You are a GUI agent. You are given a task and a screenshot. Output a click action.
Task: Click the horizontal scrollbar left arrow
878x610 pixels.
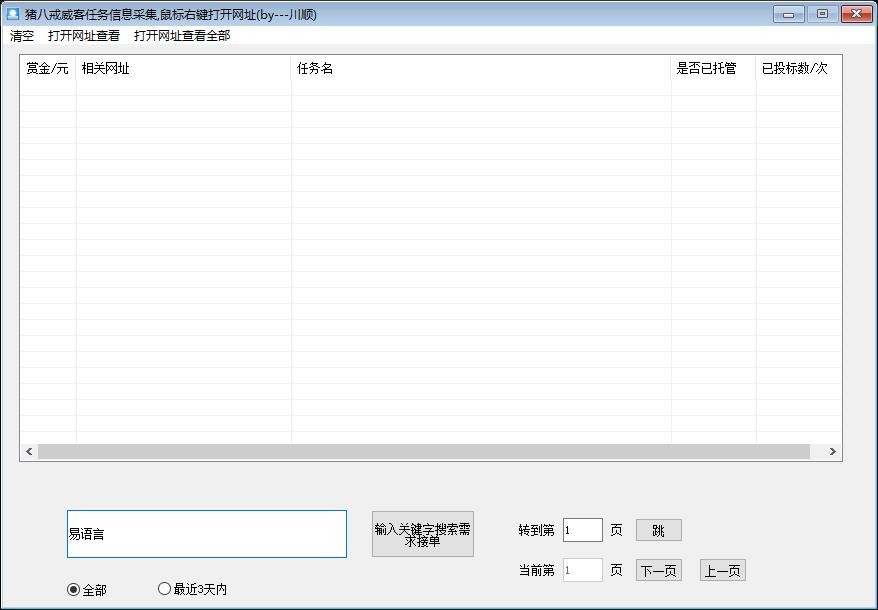29,451
